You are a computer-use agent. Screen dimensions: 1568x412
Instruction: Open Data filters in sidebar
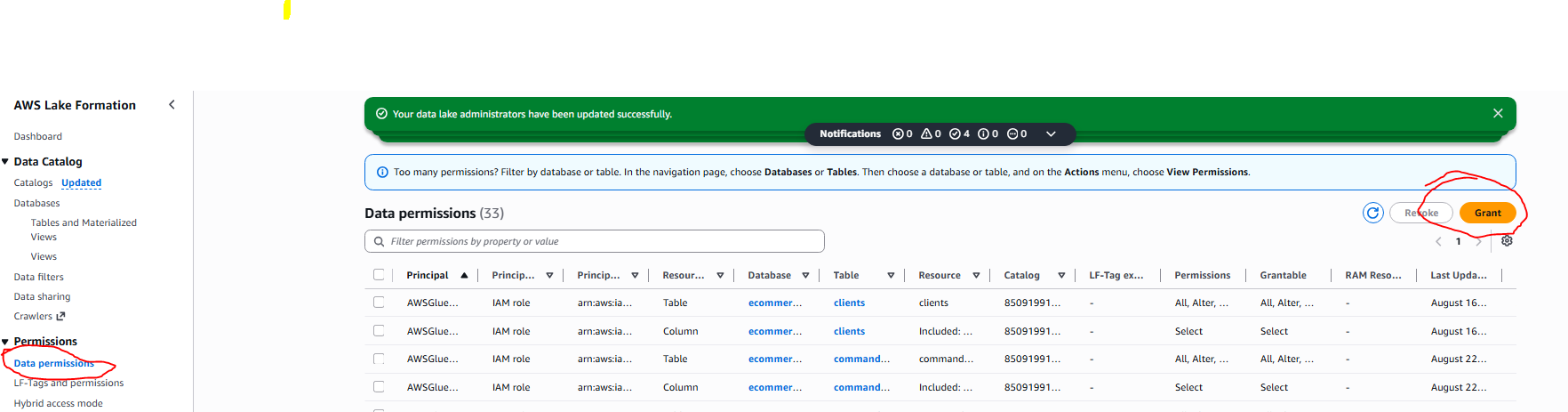[x=38, y=277]
